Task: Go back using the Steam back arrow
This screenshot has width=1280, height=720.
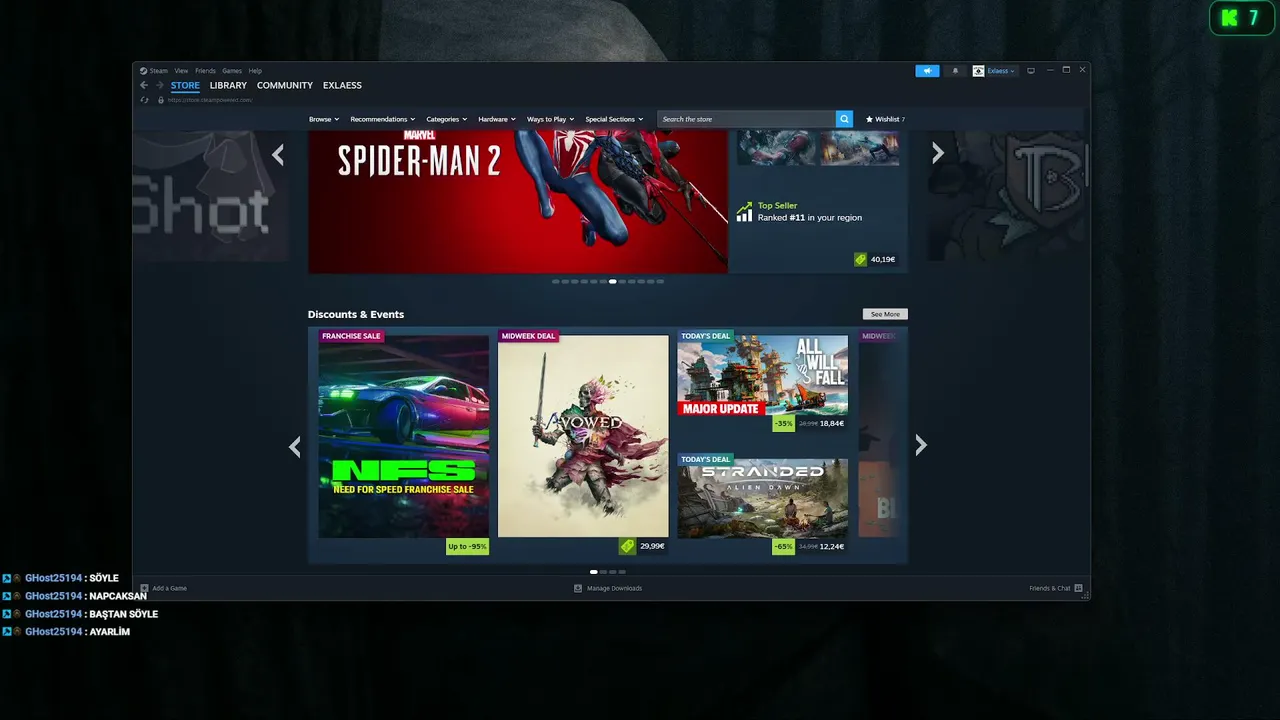Action: point(144,85)
